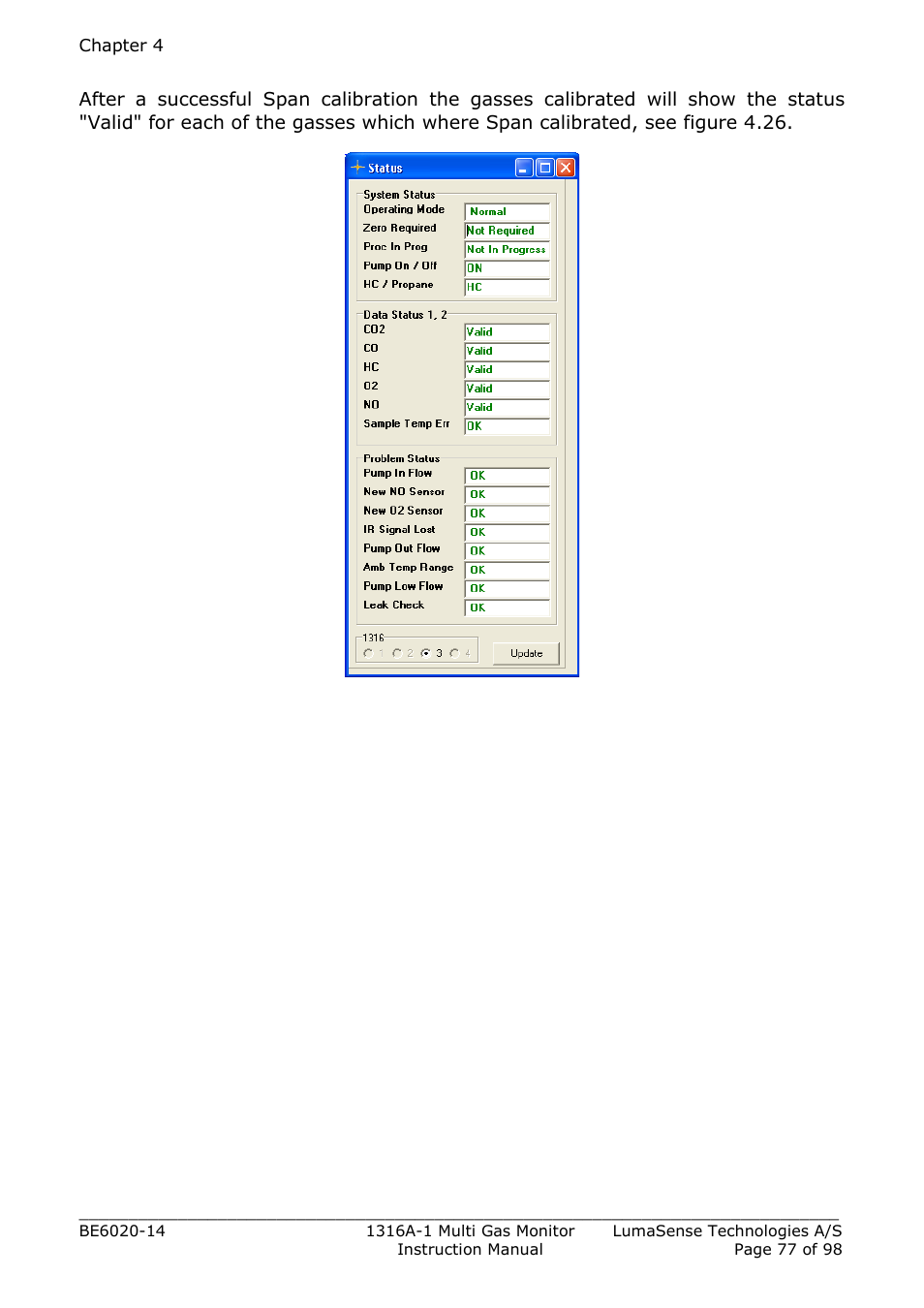Screen dimensions: 924x1308
Task: Click the HC 'Valid' data status field
Action: 508,369
